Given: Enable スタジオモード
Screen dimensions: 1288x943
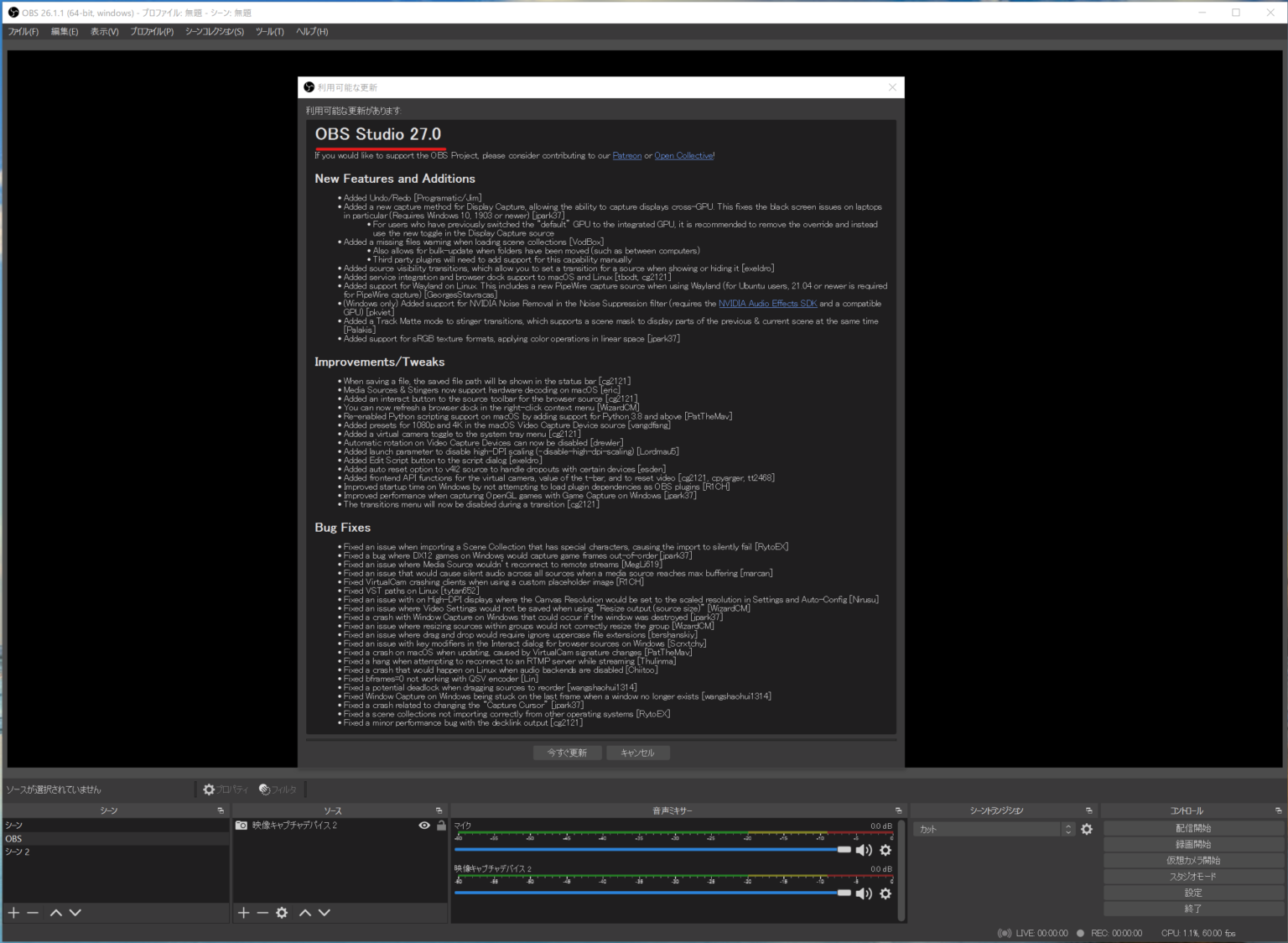Looking at the screenshot, I should tap(1193, 876).
